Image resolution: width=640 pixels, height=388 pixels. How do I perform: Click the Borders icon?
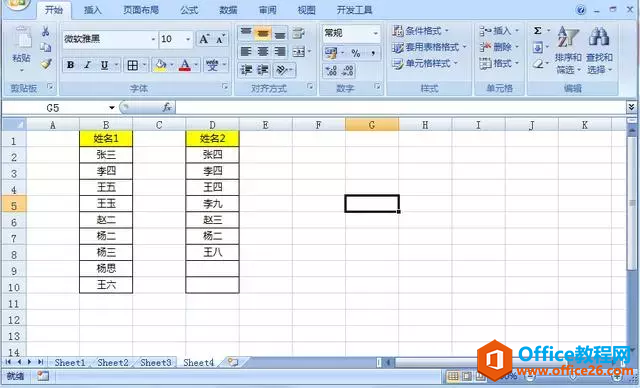click(133, 65)
